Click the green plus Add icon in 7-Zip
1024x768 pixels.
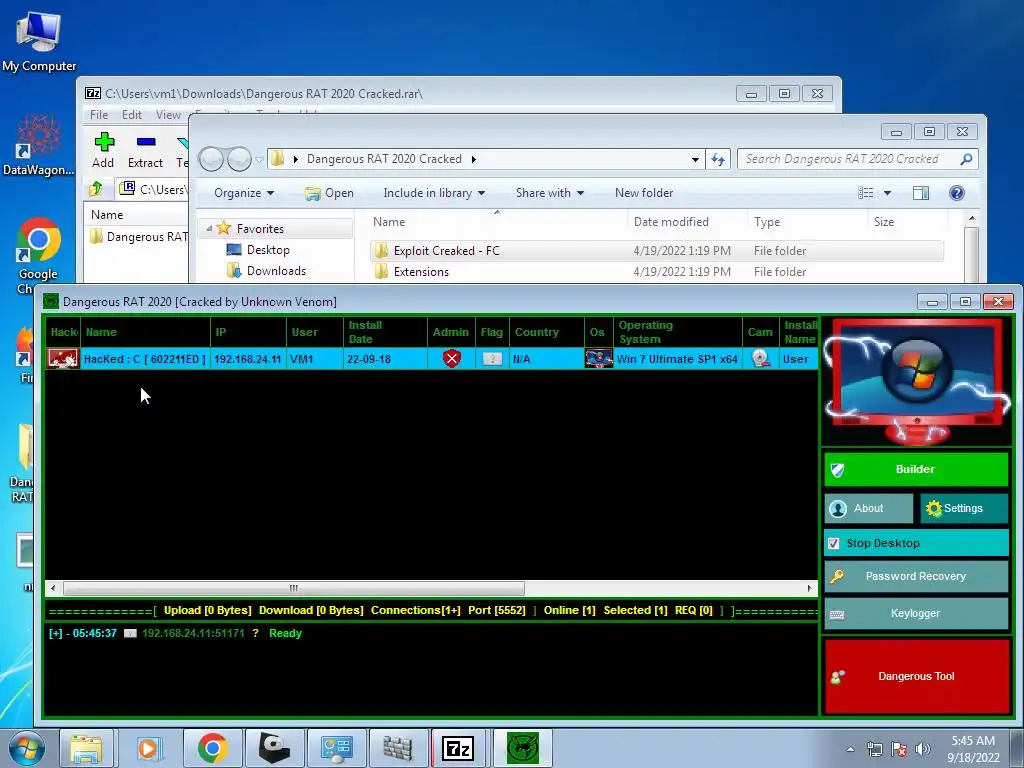pyautogui.click(x=104, y=142)
